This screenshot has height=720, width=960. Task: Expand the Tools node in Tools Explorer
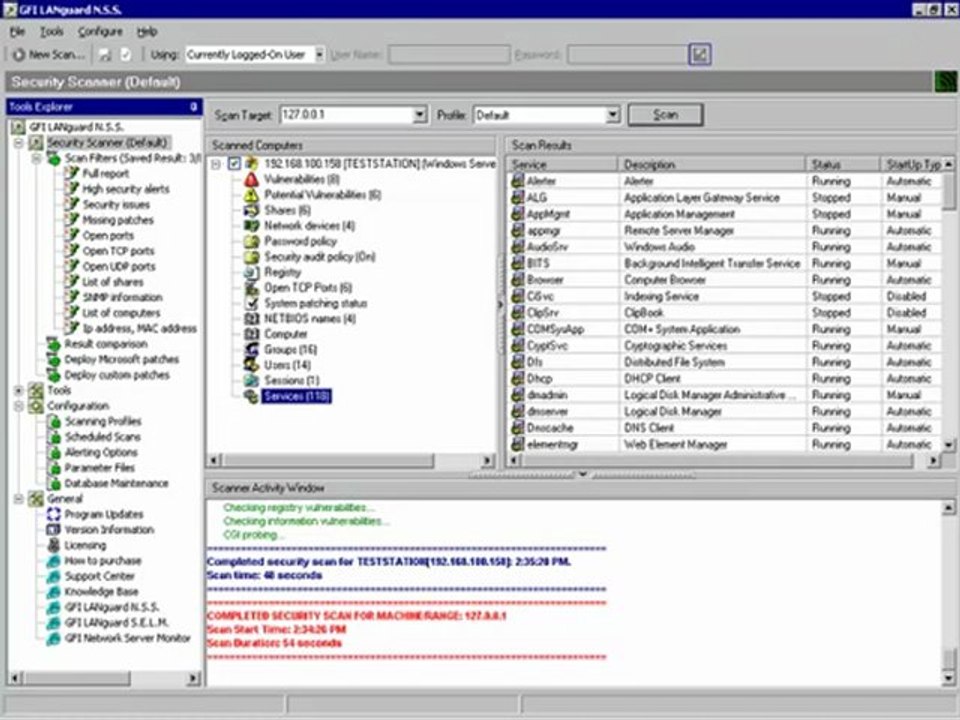(x=19, y=390)
